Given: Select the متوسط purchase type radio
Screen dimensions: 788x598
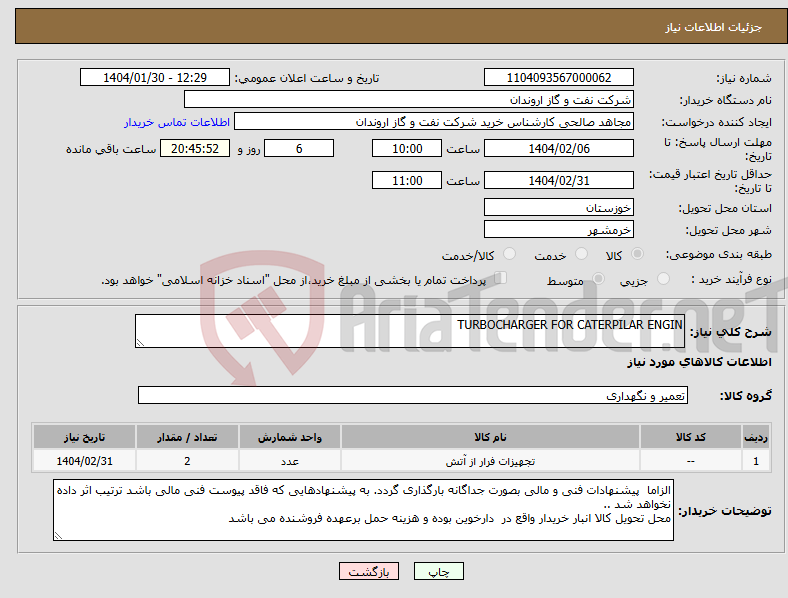Looking at the screenshot, I should click(598, 278).
